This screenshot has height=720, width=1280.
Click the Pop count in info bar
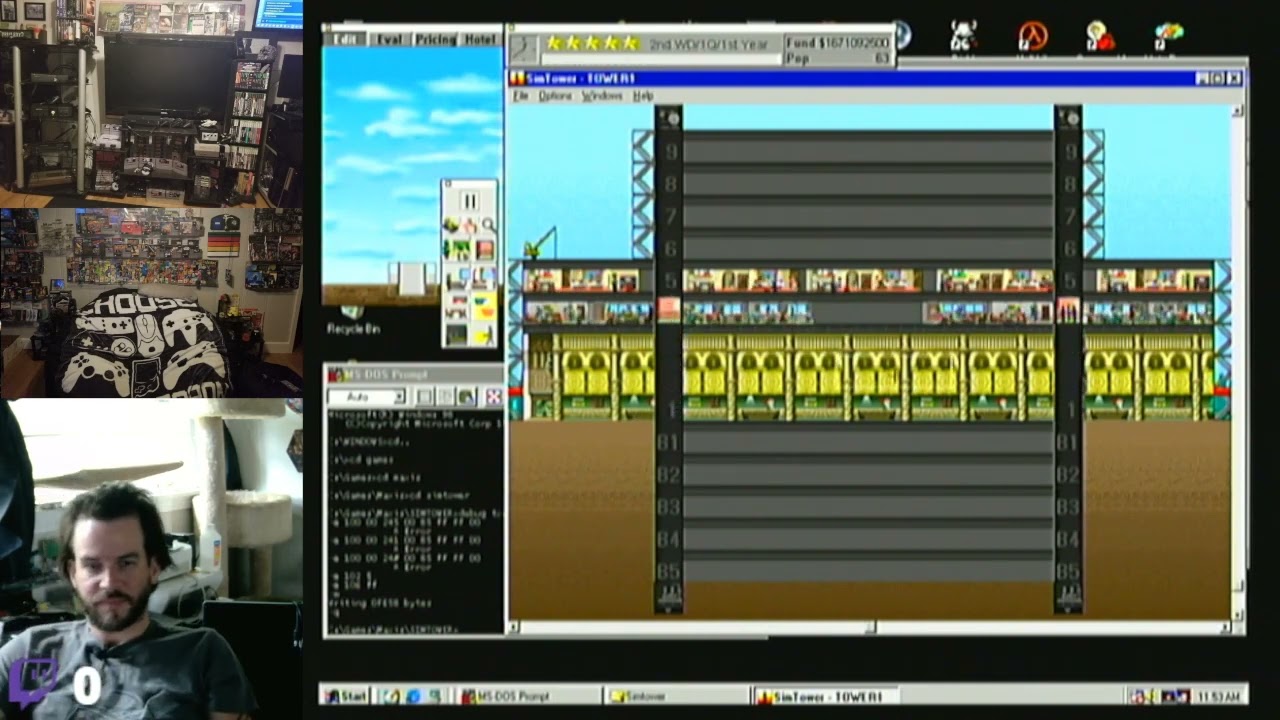(x=837, y=59)
